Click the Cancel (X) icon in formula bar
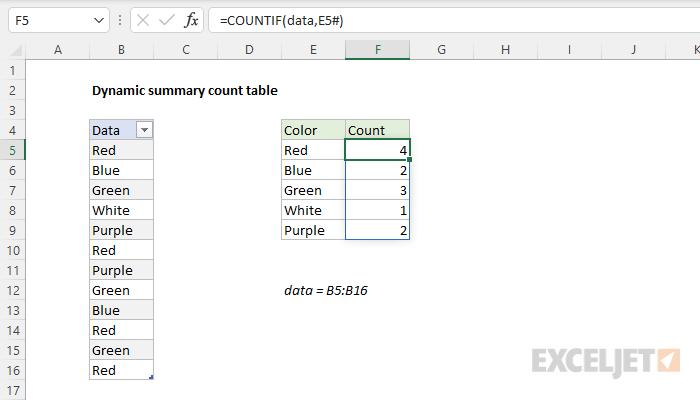 [x=144, y=20]
